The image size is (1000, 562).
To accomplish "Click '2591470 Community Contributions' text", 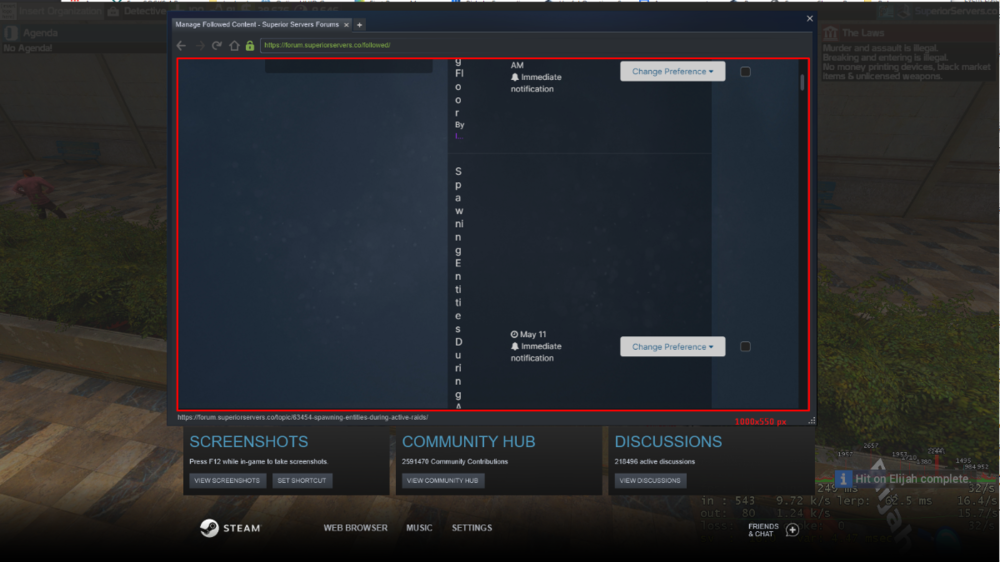I will pos(455,461).
